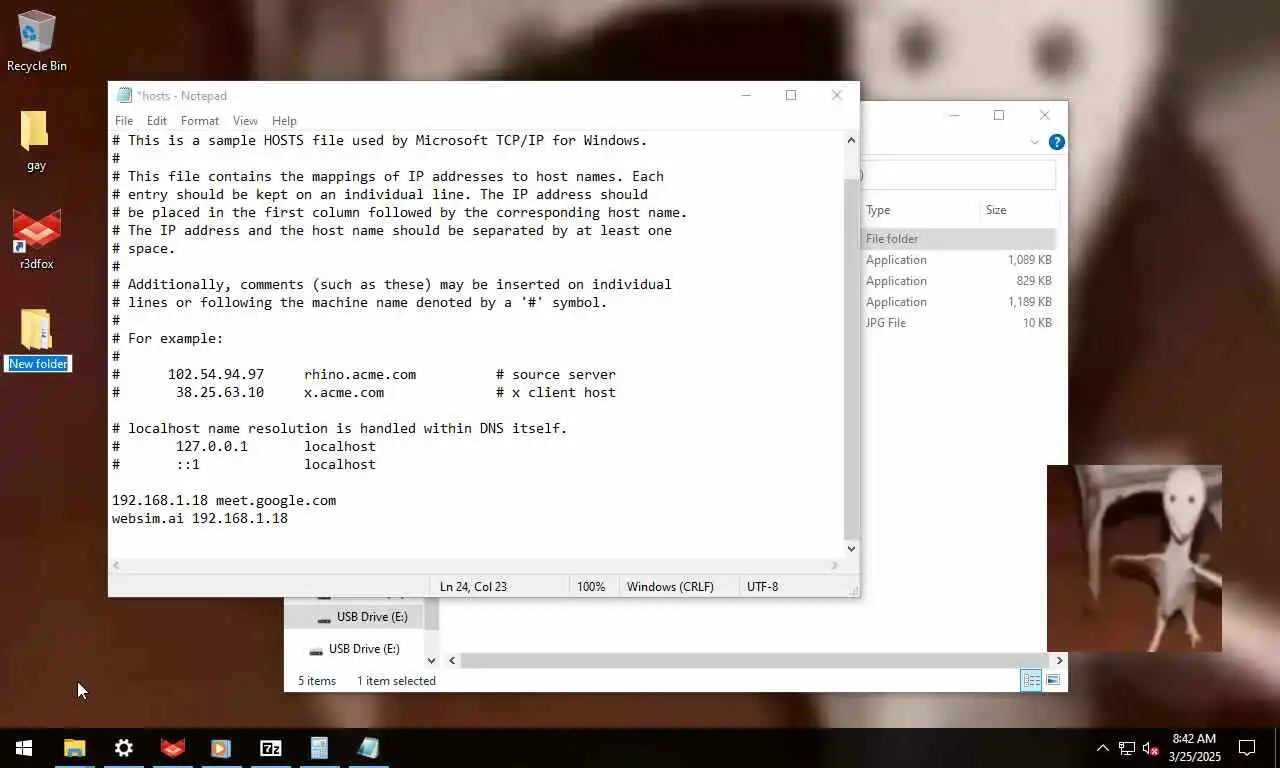Click '100%' zoom status in Notepad
This screenshot has width=1280, height=768.
click(591, 587)
